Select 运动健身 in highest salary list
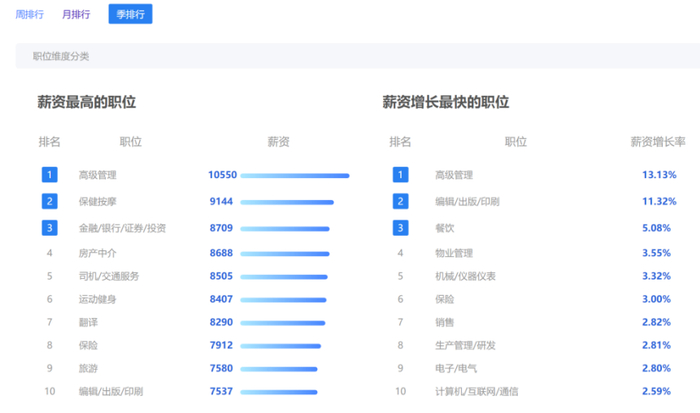This screenshot has width=700, height=413. 98,299
